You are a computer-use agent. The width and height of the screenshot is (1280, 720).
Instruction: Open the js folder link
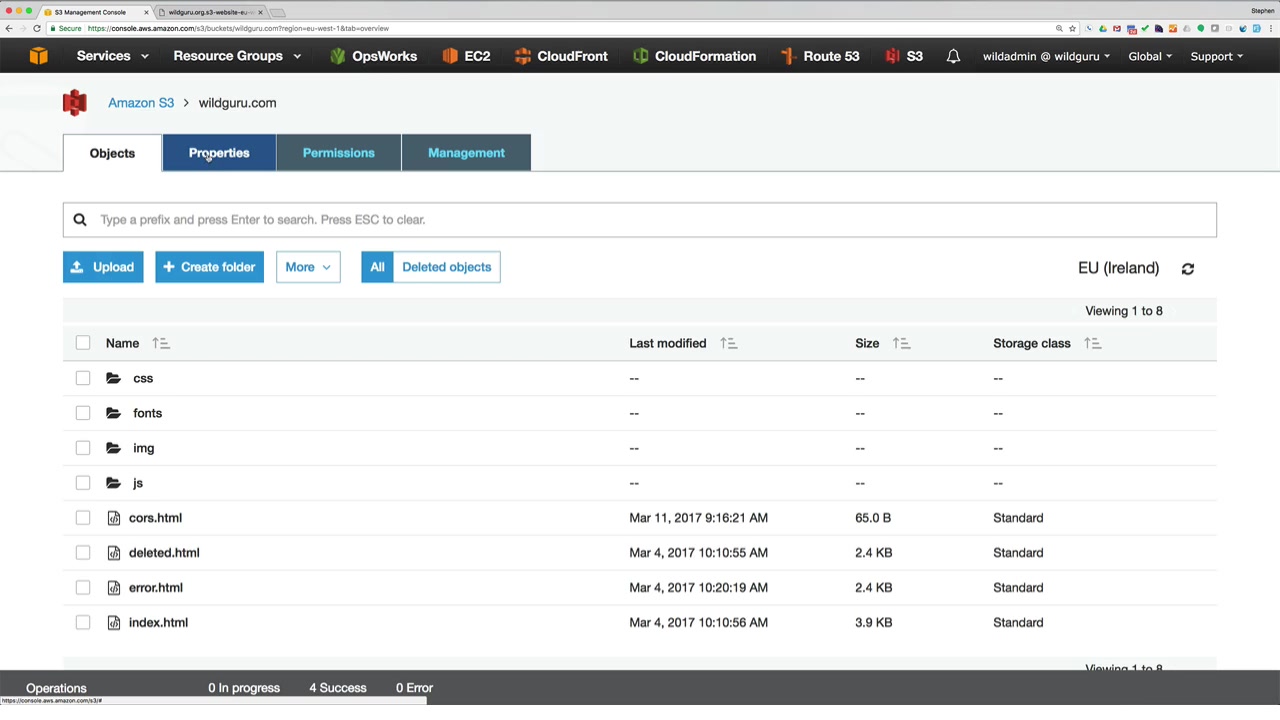tap(138, 483)
